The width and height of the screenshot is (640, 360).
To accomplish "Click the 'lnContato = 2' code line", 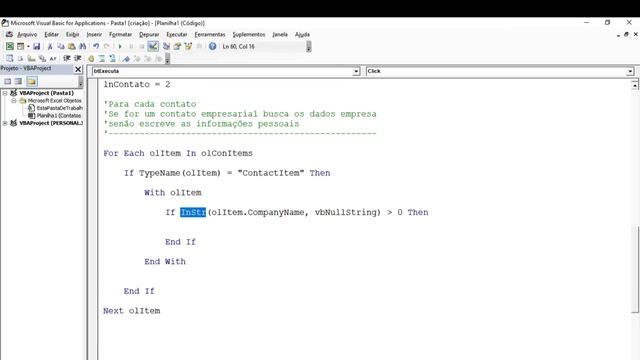I will tap(137, 84).
